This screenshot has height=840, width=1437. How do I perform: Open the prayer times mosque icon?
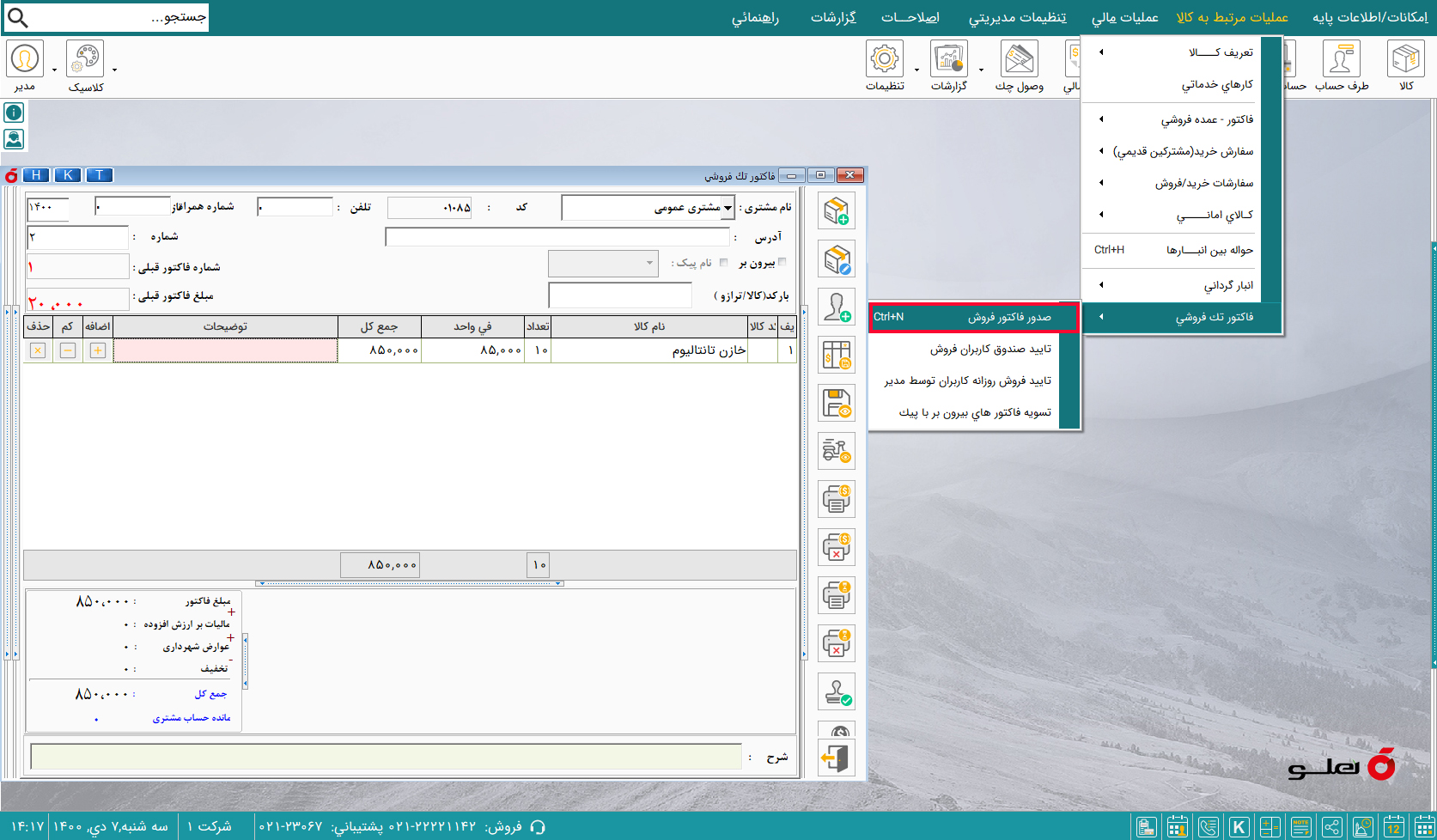click(1362, 827)
